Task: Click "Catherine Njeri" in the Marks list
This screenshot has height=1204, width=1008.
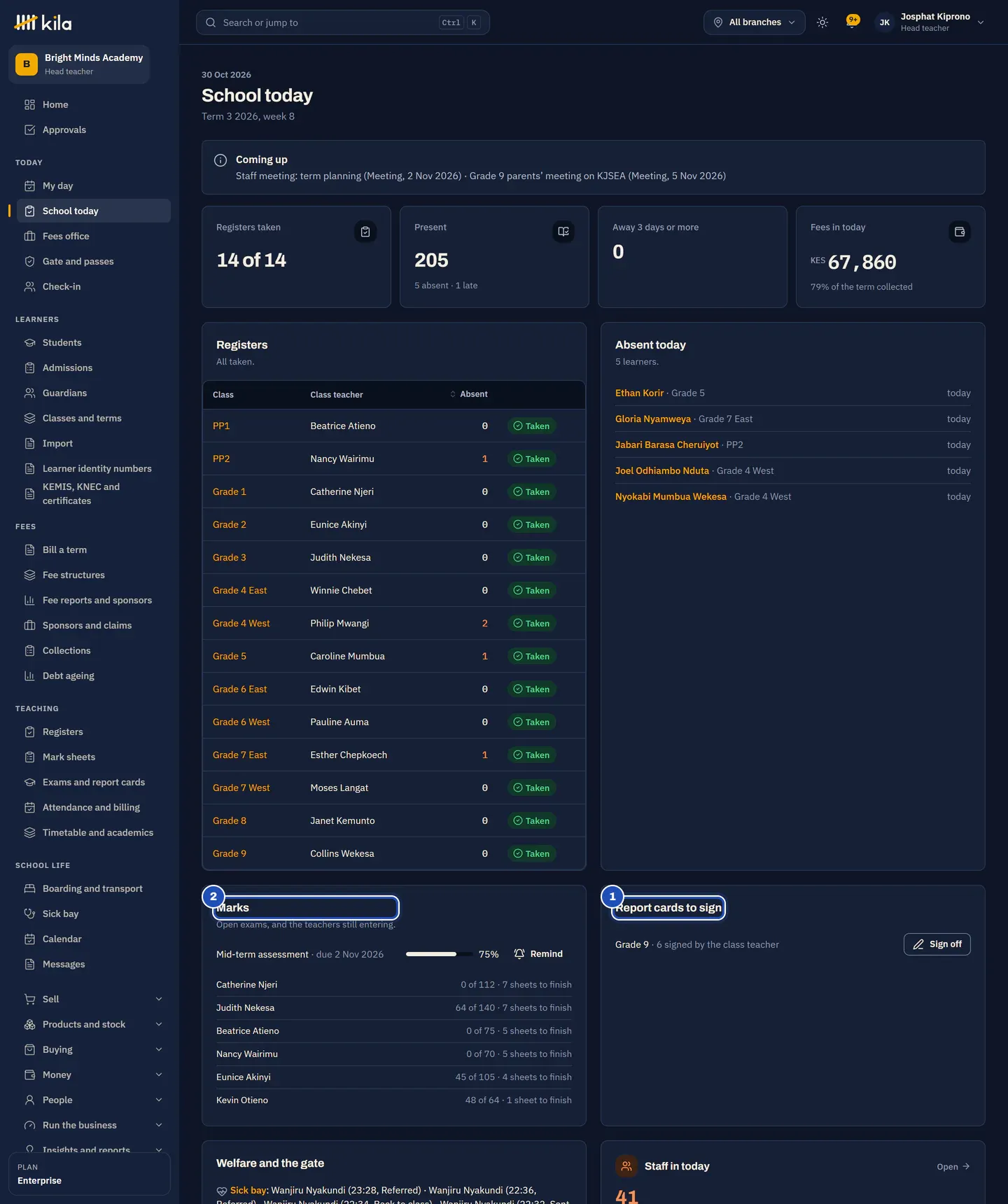Action: pos(246,985)
